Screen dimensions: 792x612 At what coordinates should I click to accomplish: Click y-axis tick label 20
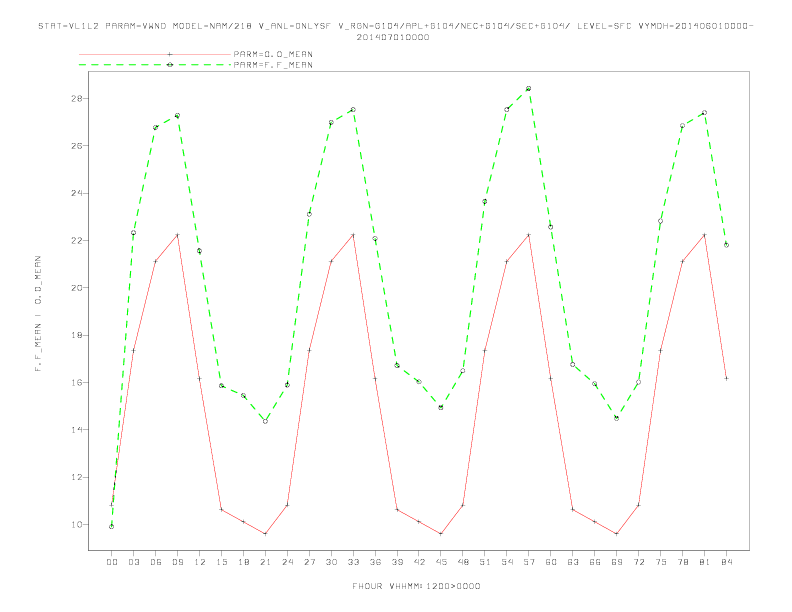click(x=77, y=288)
